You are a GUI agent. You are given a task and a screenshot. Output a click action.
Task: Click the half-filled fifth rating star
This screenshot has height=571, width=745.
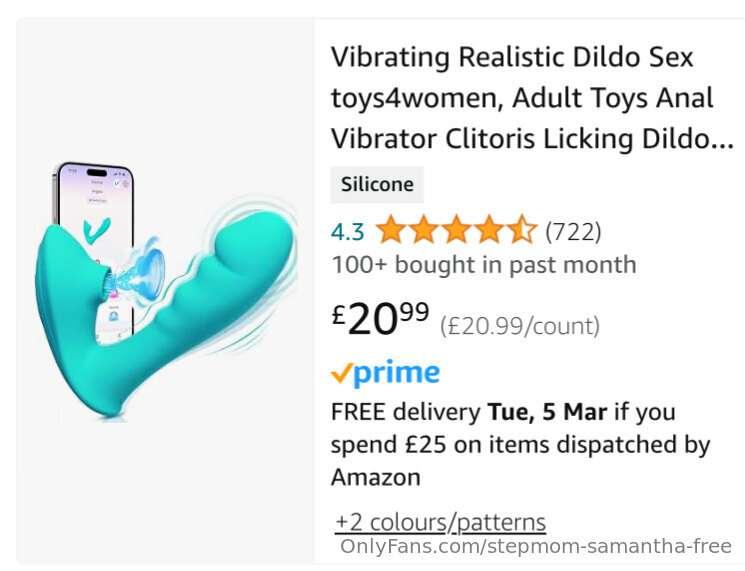tap(521, 229)
